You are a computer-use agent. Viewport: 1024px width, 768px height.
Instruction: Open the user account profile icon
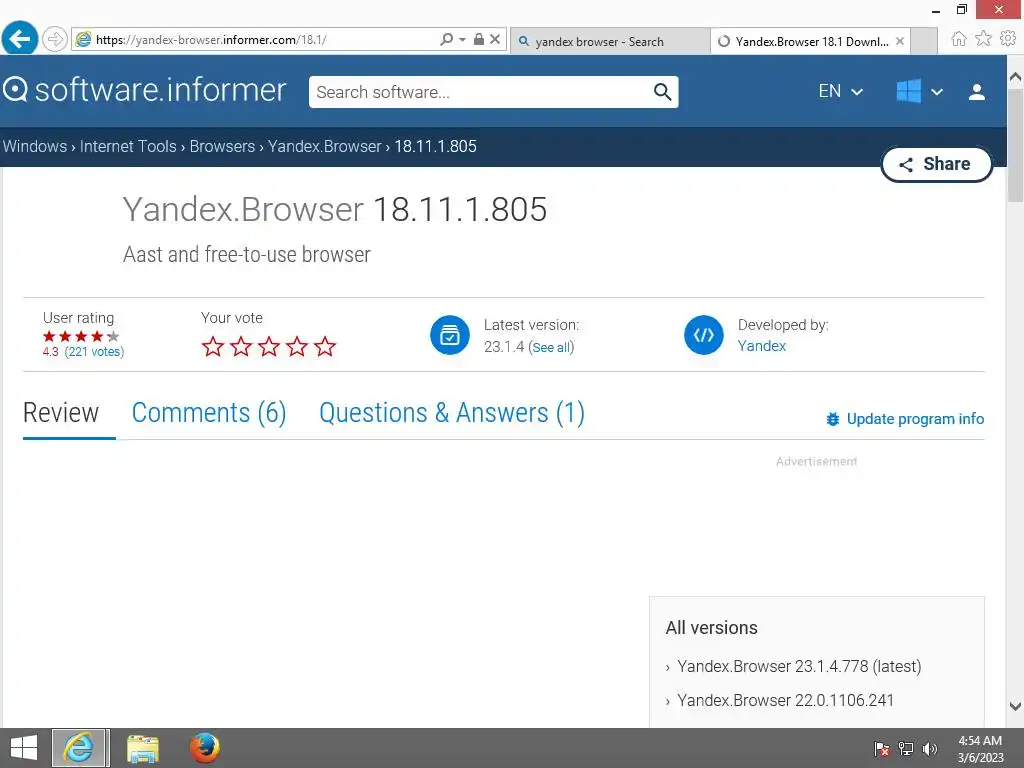pos(976,92)
